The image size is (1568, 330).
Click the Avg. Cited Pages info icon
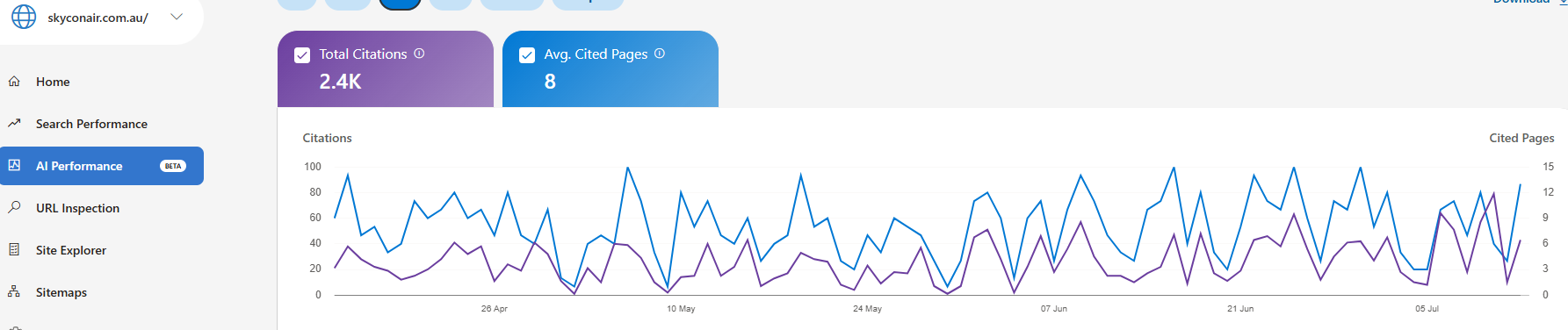[660, 54]
